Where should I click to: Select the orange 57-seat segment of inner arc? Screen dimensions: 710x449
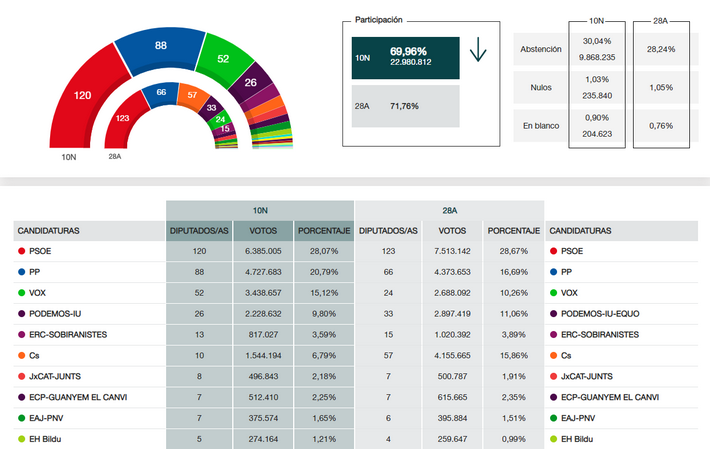coord(192,96)
